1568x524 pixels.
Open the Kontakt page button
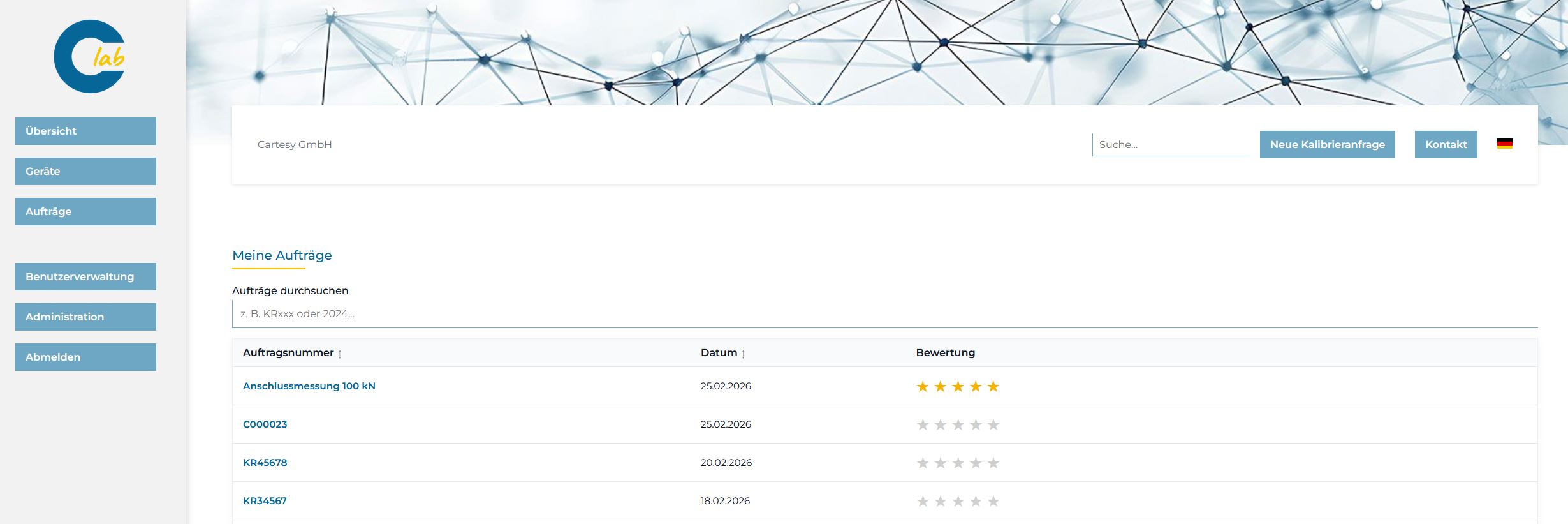pyautogui.click(x=1446, y=144)
